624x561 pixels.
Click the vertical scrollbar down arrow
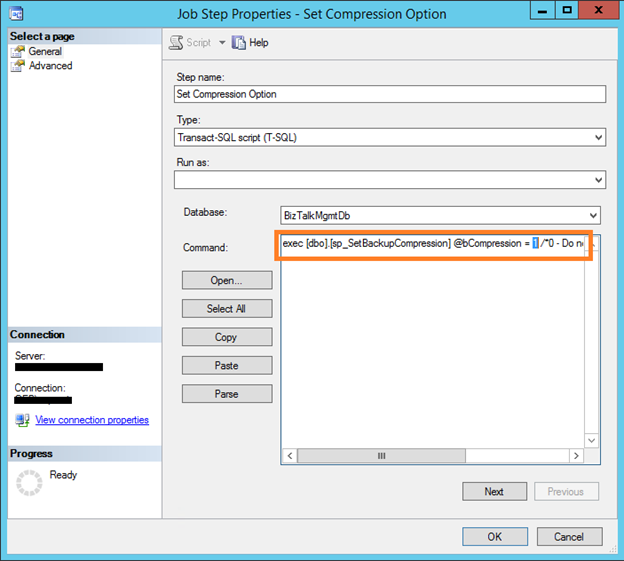click(x=592, y=440)
